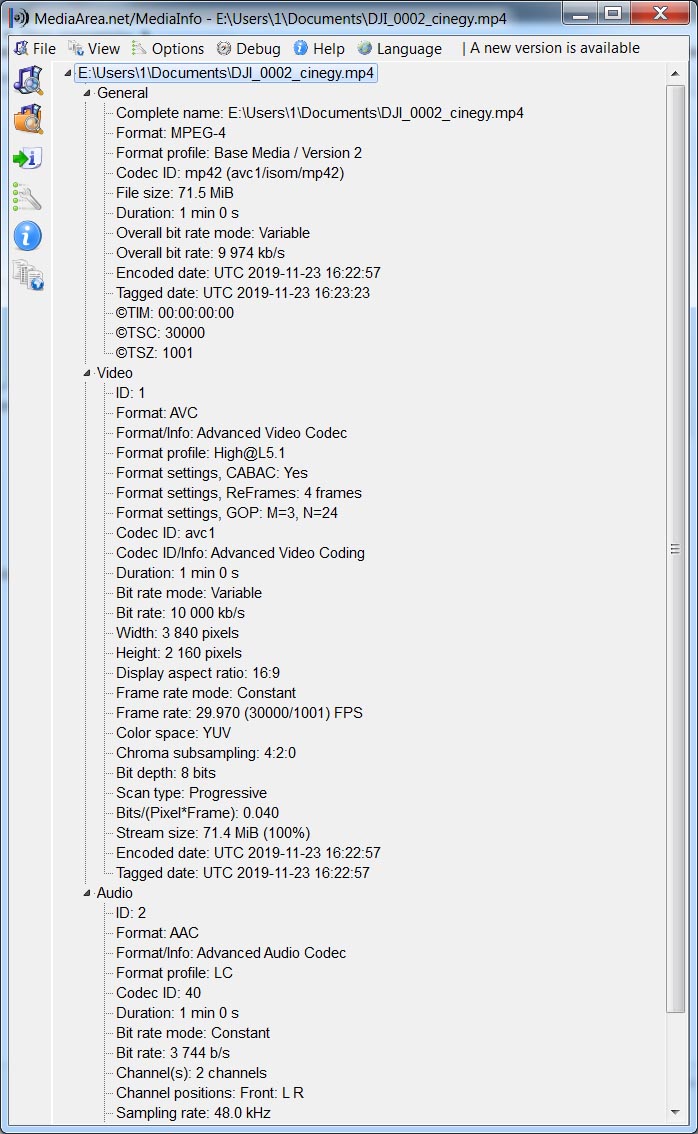Select '©TSZ: 1001' row
Image resolution: width=698 pixels, height=1134 pixels.
point(155,353)
